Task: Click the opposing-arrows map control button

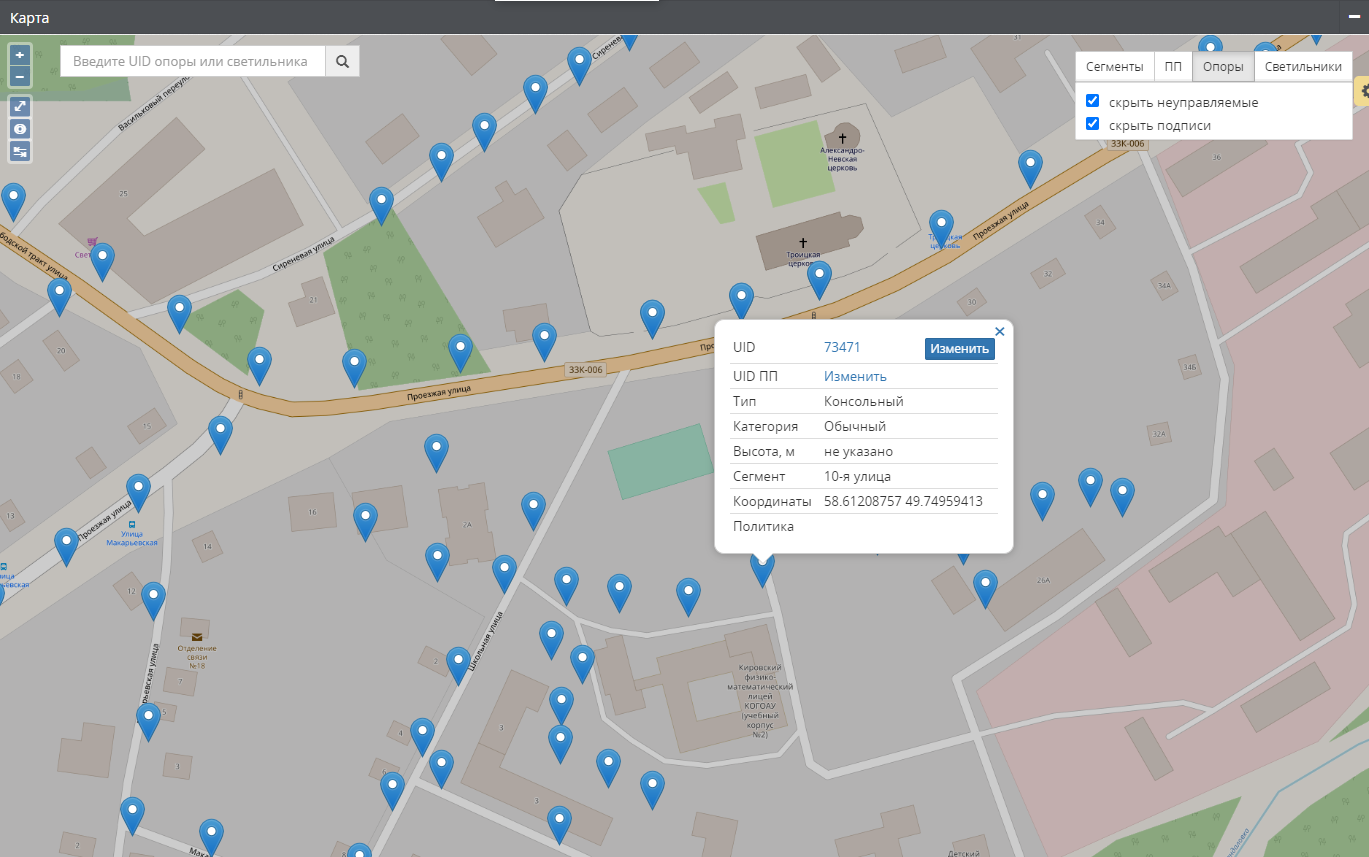Action: tap(20, 151)
